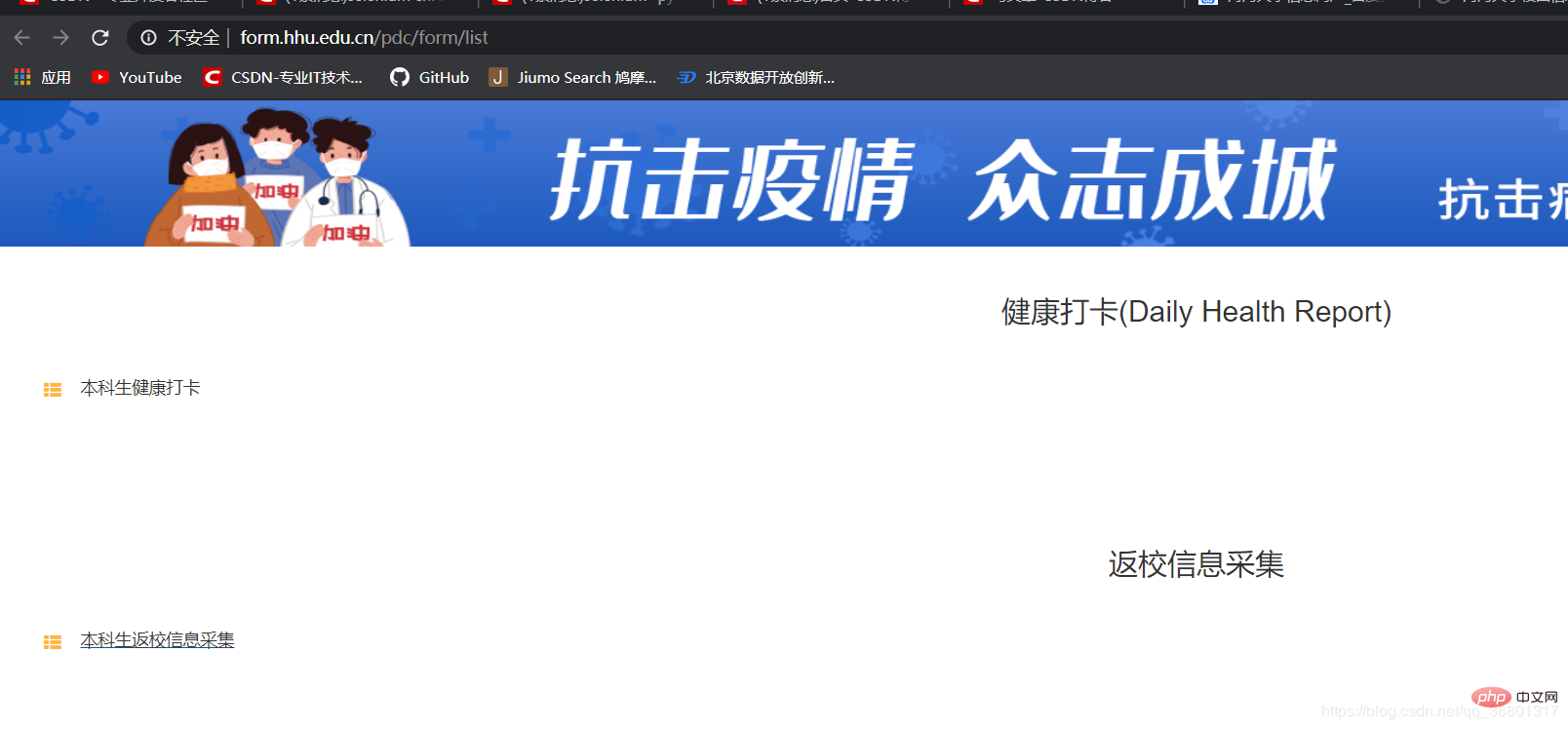Click the php 中文网 logo
The width and height of the screenshot is (1568, 729).
tap(1514, 697)
